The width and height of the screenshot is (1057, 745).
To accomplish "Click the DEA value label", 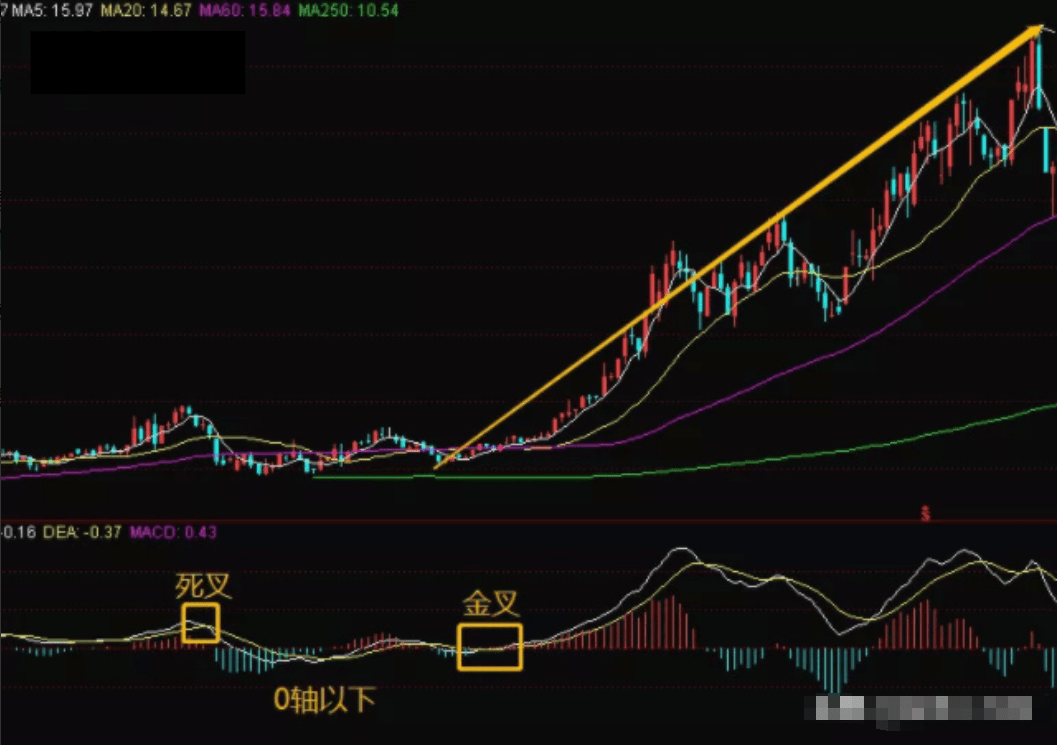I will pyautogui.click(x=82, y=532).
